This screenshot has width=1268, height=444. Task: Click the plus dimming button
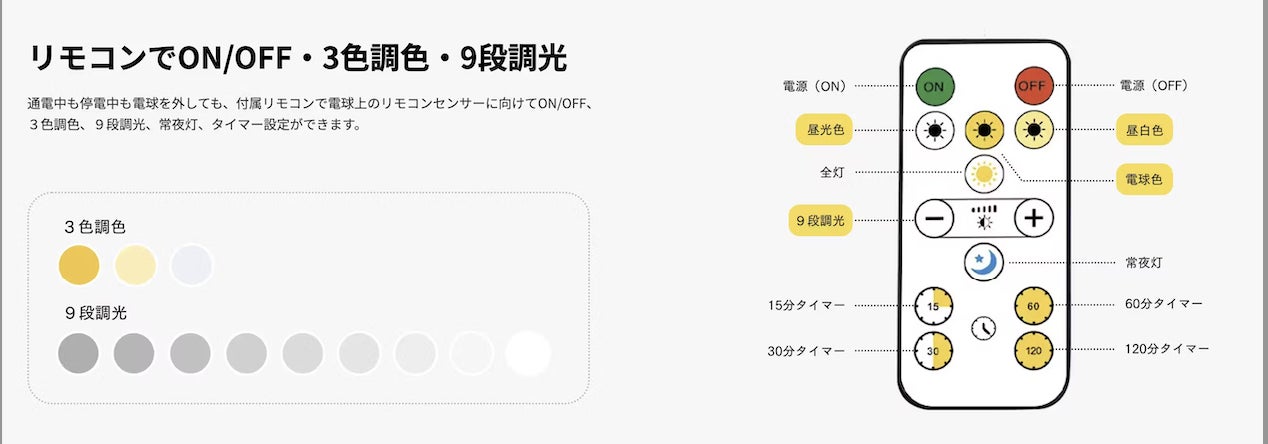pyautogui.click(x=1034, y=218)
